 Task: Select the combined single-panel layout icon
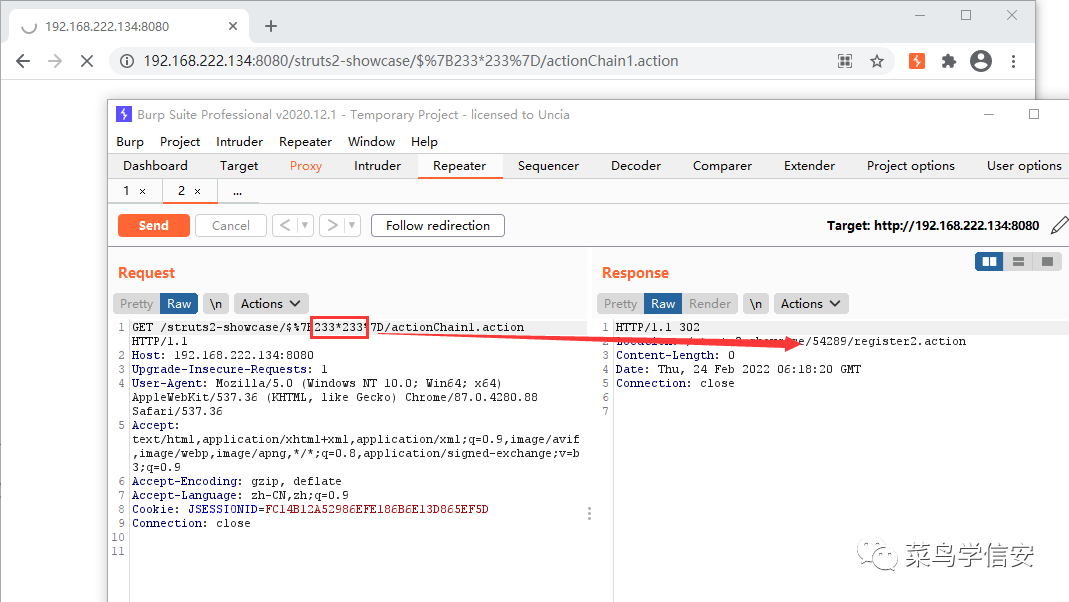tap(1047, 261)
